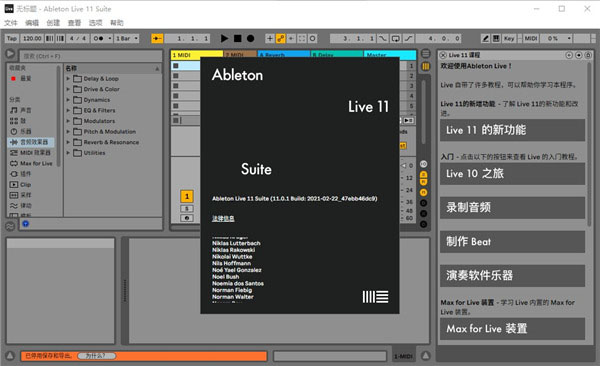
Task: Select the 声音 music note category
Action: (x=21, y=110)
